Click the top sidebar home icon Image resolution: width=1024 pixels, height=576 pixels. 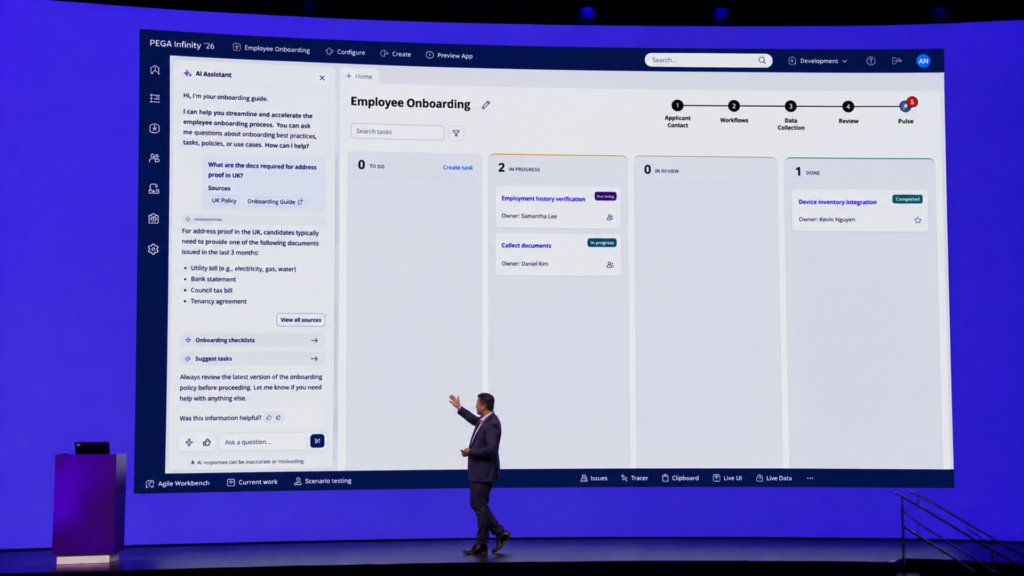pyautogui.click(x=155, y=70)
